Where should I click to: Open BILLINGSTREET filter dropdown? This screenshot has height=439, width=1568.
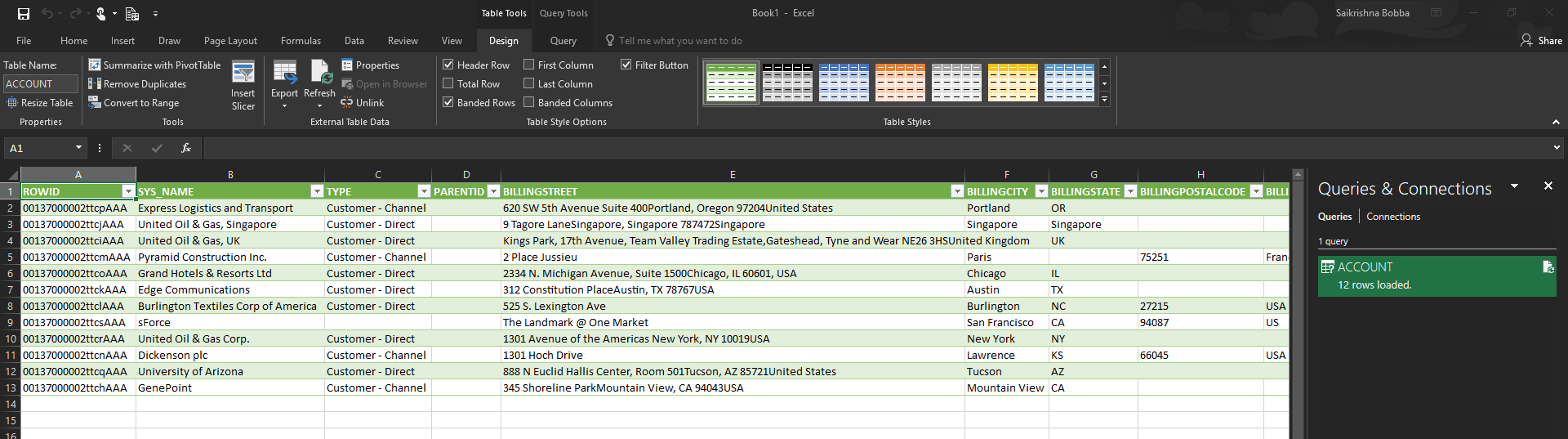957,191
